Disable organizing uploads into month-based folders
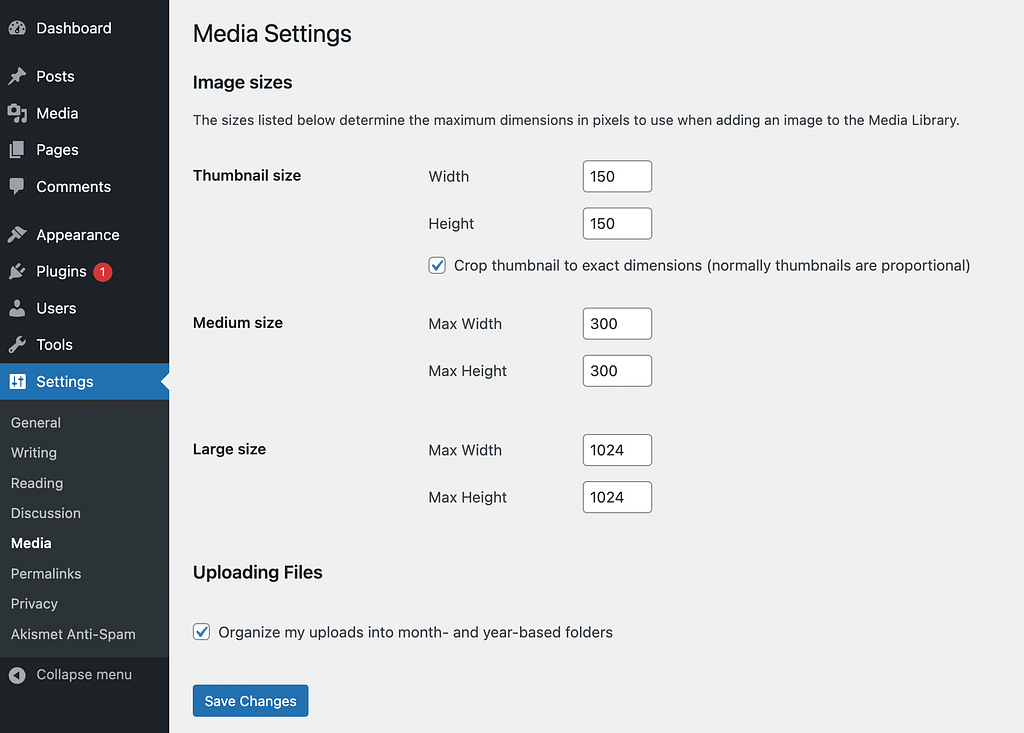The width and height of the screenshot is (1024, 733). click(201, 631)
